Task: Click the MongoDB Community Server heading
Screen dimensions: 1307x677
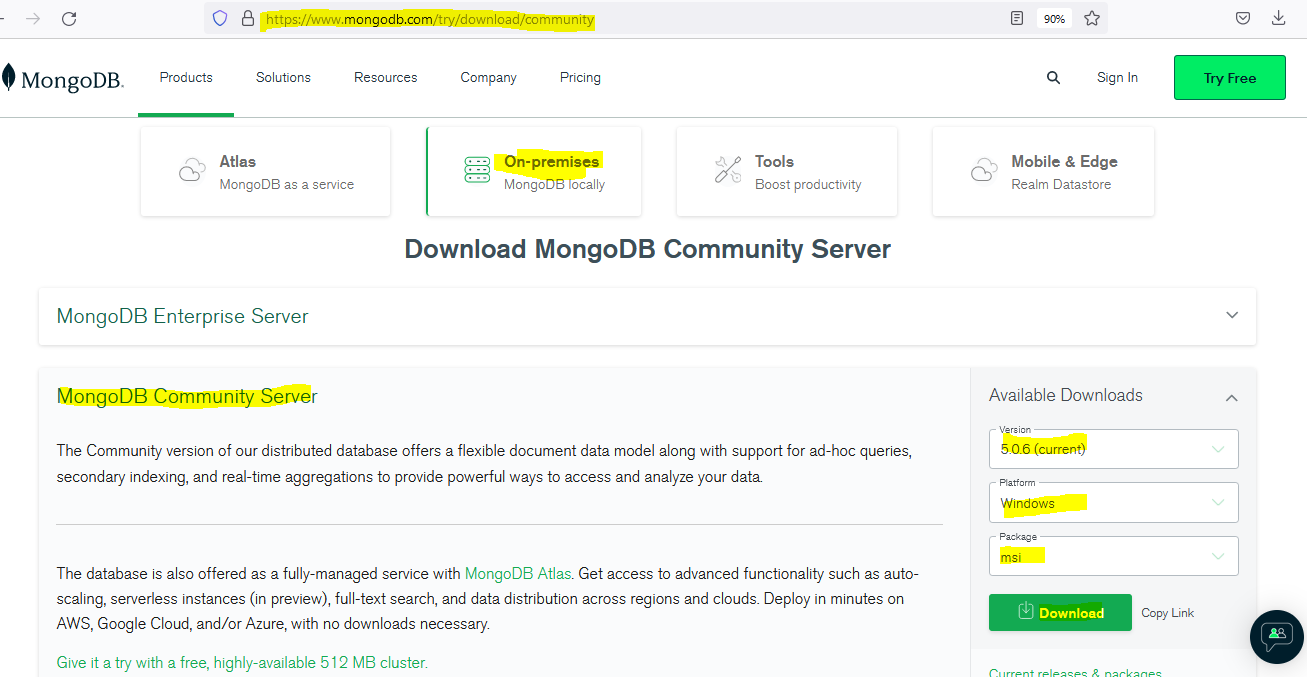Action: click(187, 396)
